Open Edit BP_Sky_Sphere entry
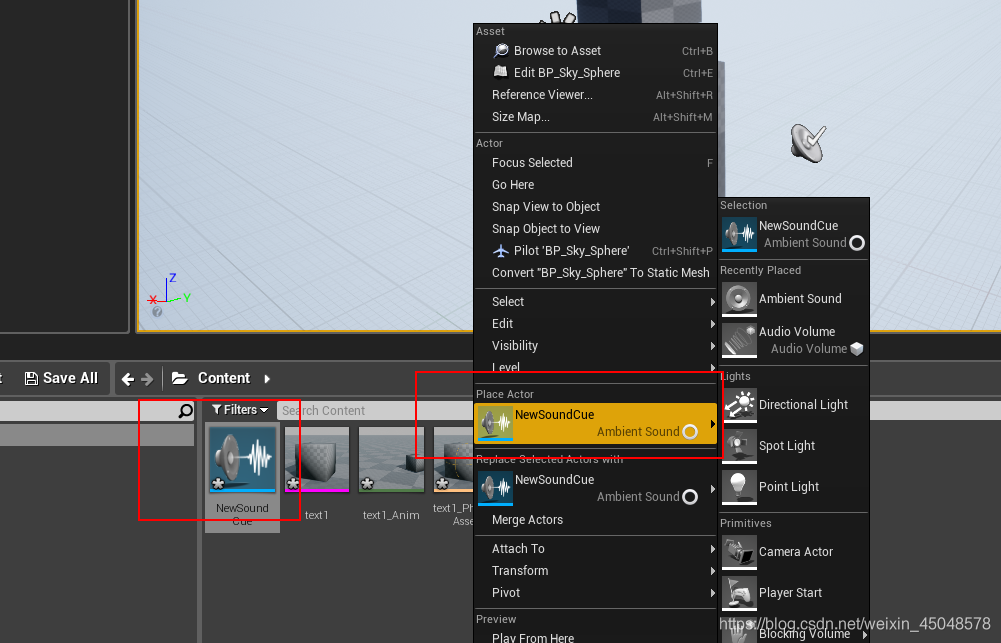Image resolution: width=1001 pixels, height=643 pixels. point(595,73)
